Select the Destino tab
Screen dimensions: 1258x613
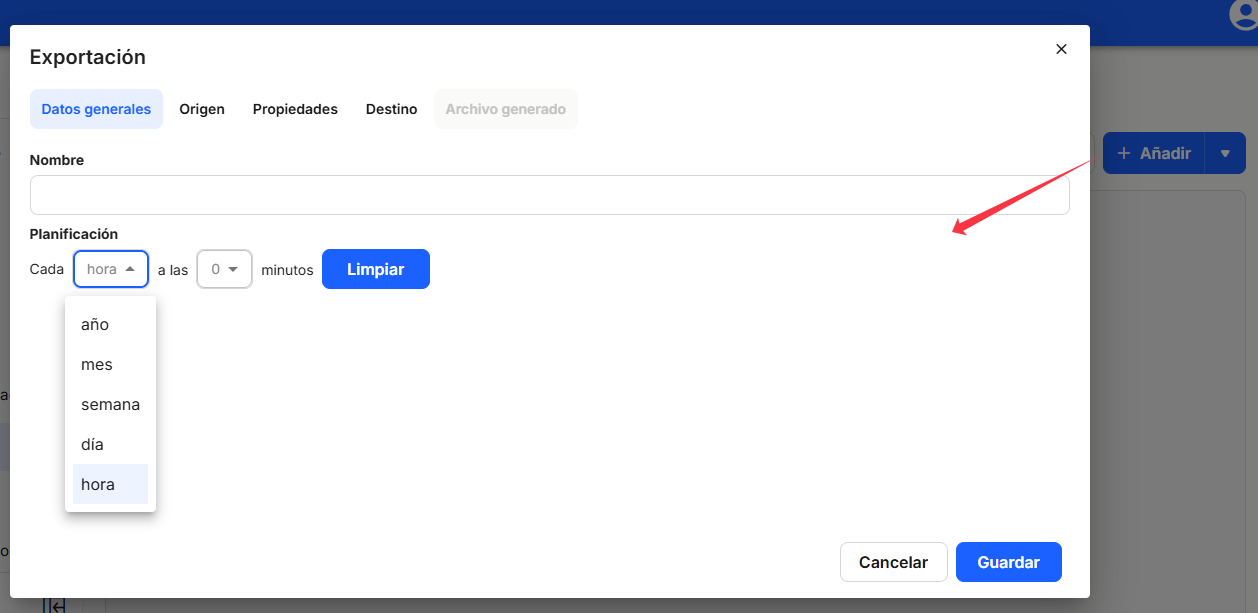(x=391, y=109)
